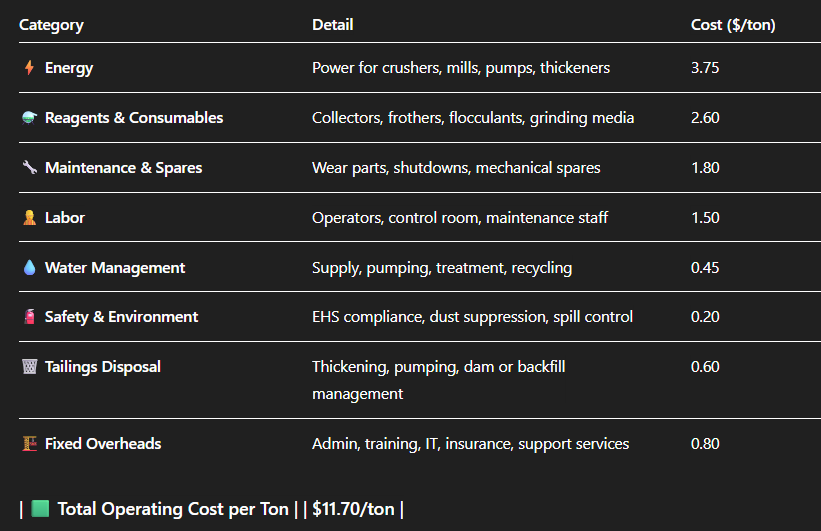This screenshot has height=531, width=821.
Task: Click the Tailings Disposal cost 0.60
Action: click(x=705, y=367)
